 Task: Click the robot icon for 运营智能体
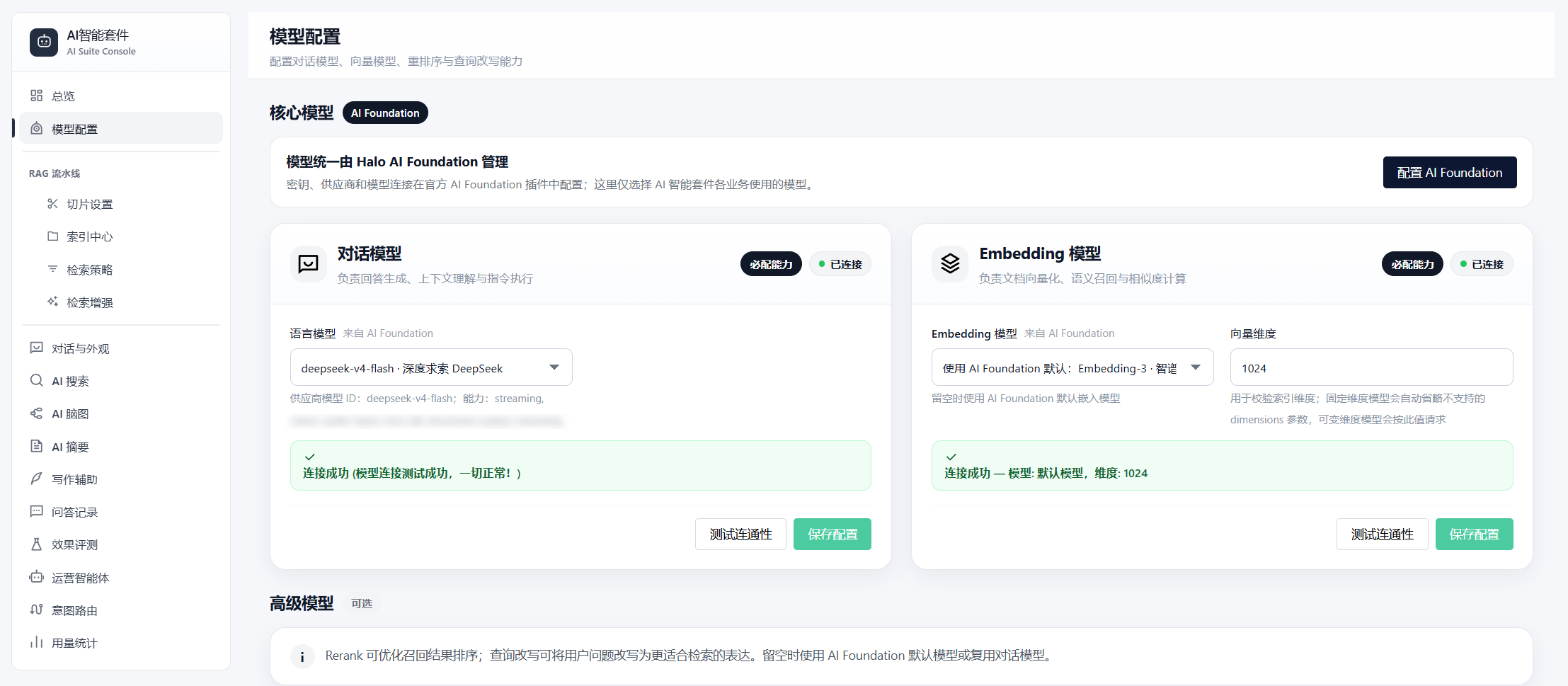pos(36,577)
